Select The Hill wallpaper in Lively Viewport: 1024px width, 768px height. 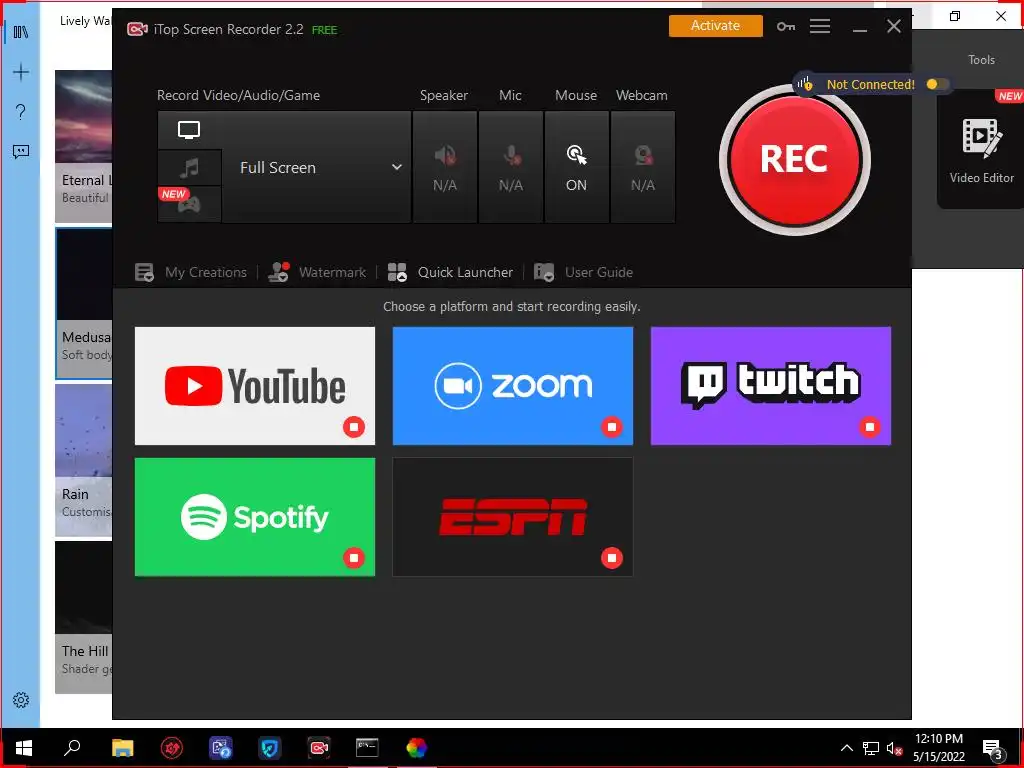coord(84,617)
